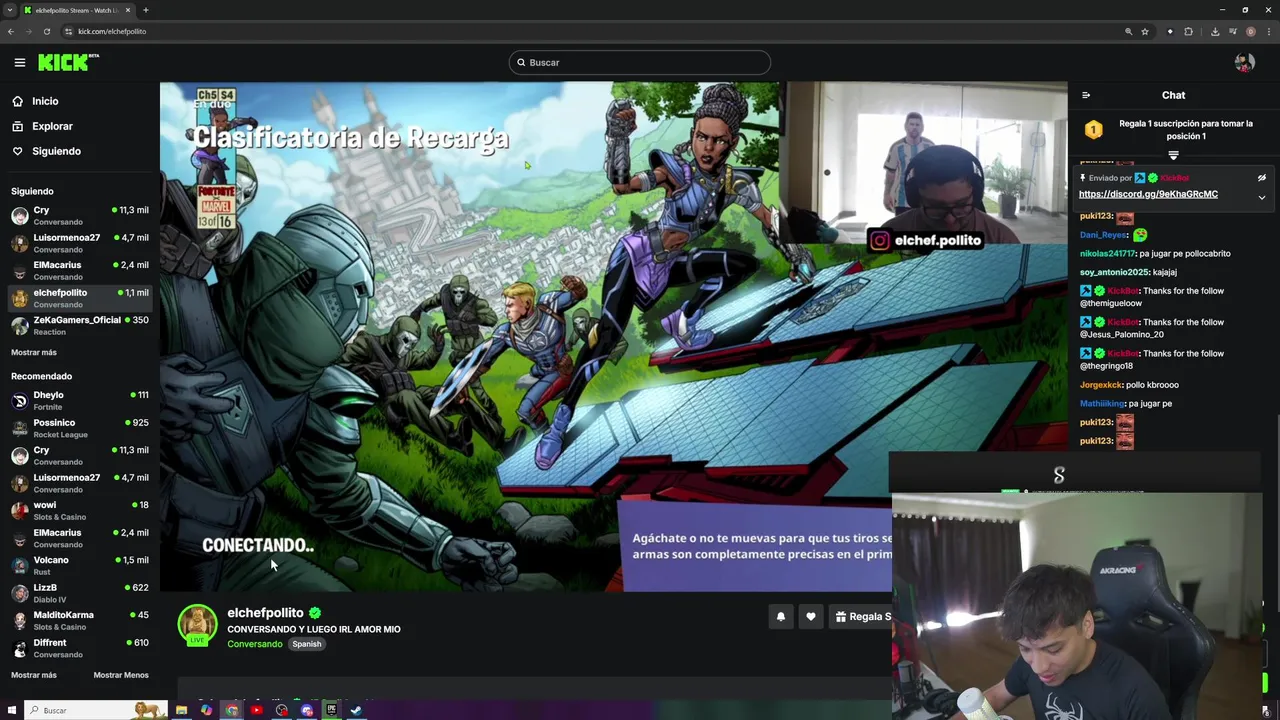This screenshot has width=1280, height=720.
Task: Open the hamburger menu beside Kick logo
Action: tap(19, 62)
